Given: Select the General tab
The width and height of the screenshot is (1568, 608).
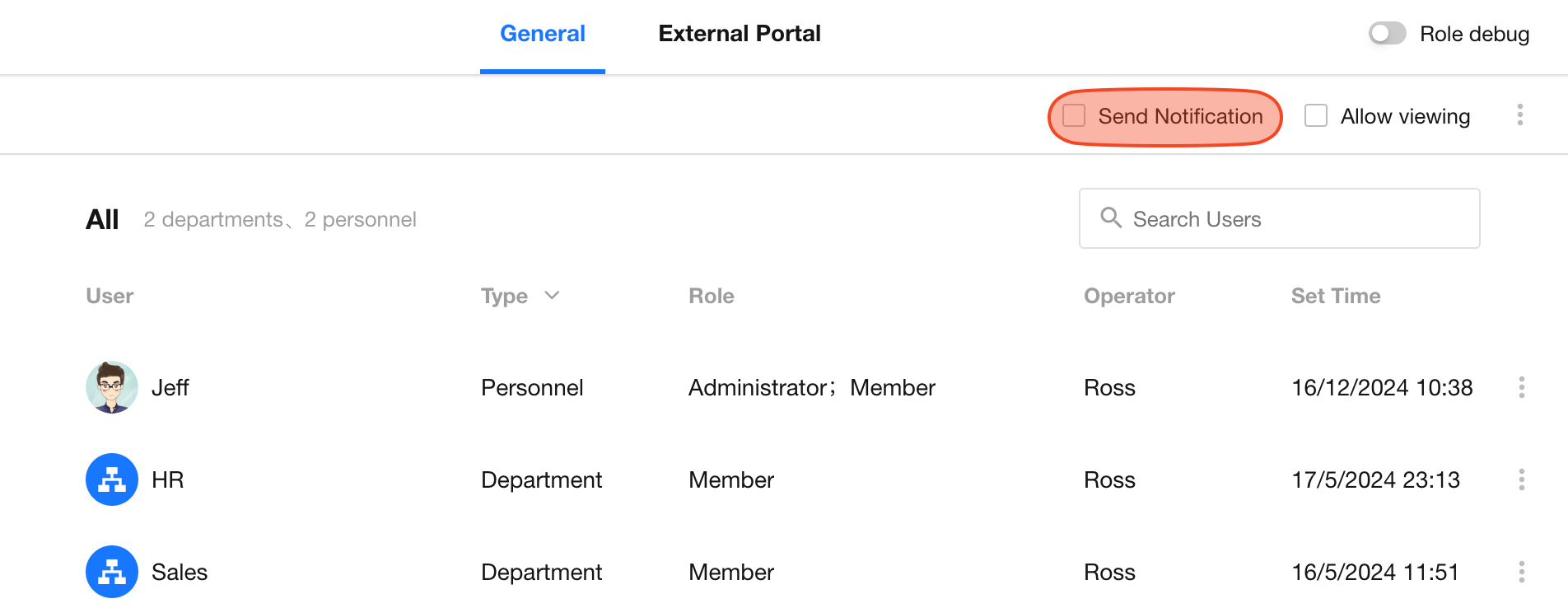Looking at the screenshot, I should pyautogui.click(x=542, y=34).
